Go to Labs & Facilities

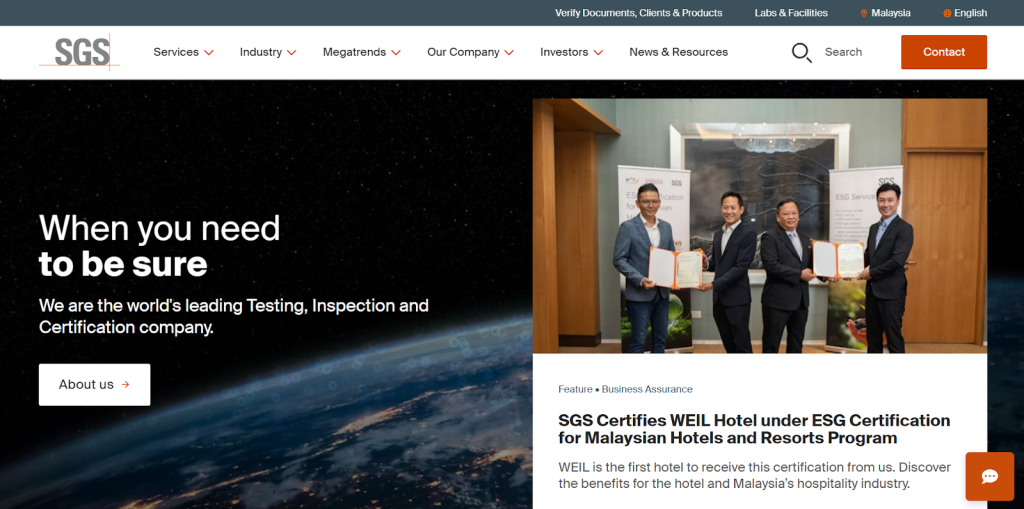point(791,13)
